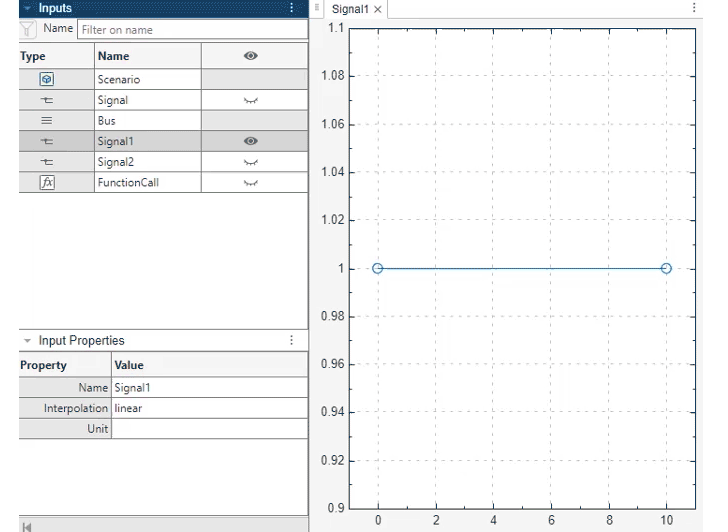The width and height of the screenshot is (728, 532).
Task: Click the signal data point at time 10
Action: [666, 268]
